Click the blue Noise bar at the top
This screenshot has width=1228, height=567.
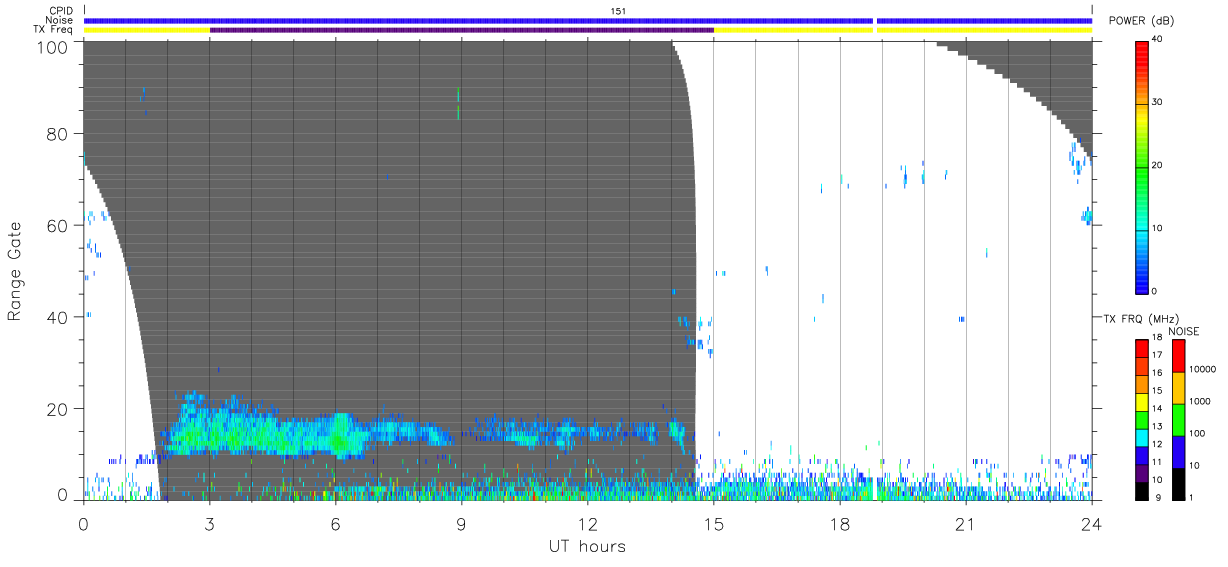click(x=588, y=20)
